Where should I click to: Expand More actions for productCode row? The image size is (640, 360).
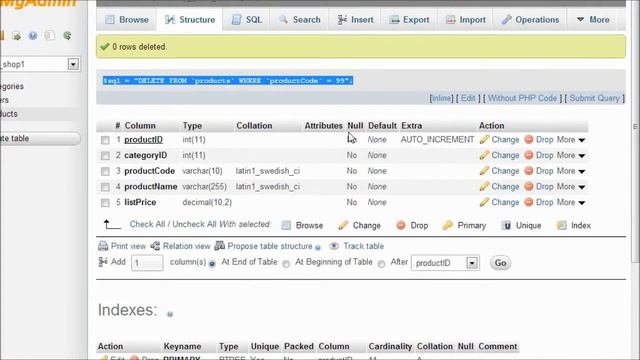pyautogui.click(x=571, y=171)
